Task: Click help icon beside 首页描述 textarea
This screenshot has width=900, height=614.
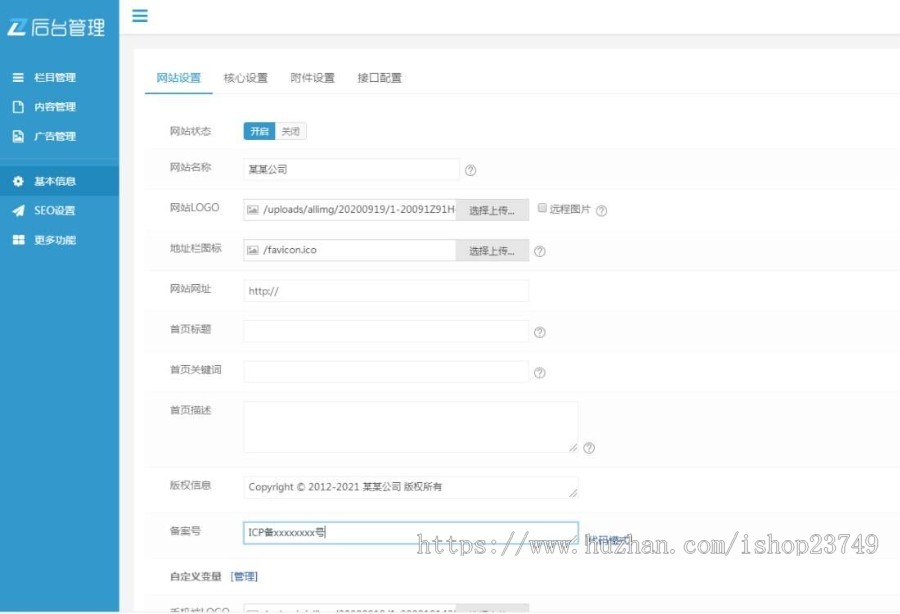Action: coord(589,448)
